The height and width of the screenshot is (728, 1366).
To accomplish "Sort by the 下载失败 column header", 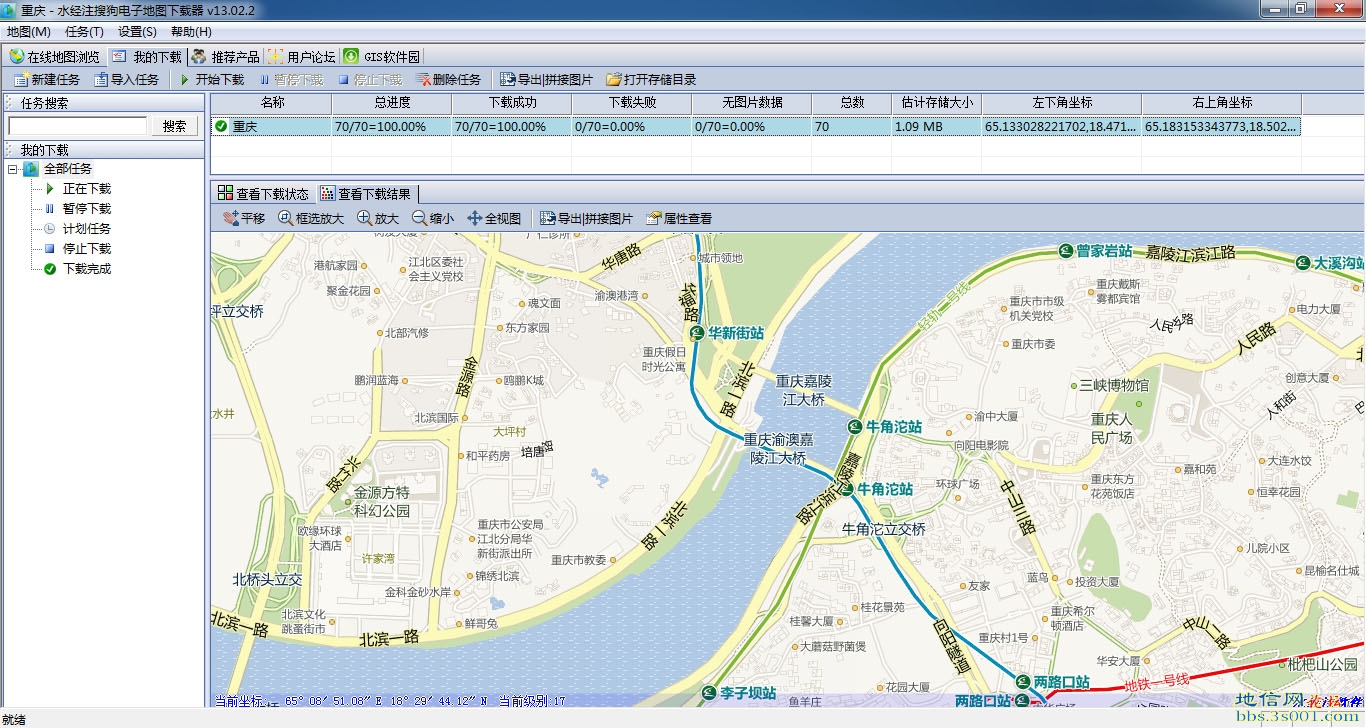I will (632, 102).
